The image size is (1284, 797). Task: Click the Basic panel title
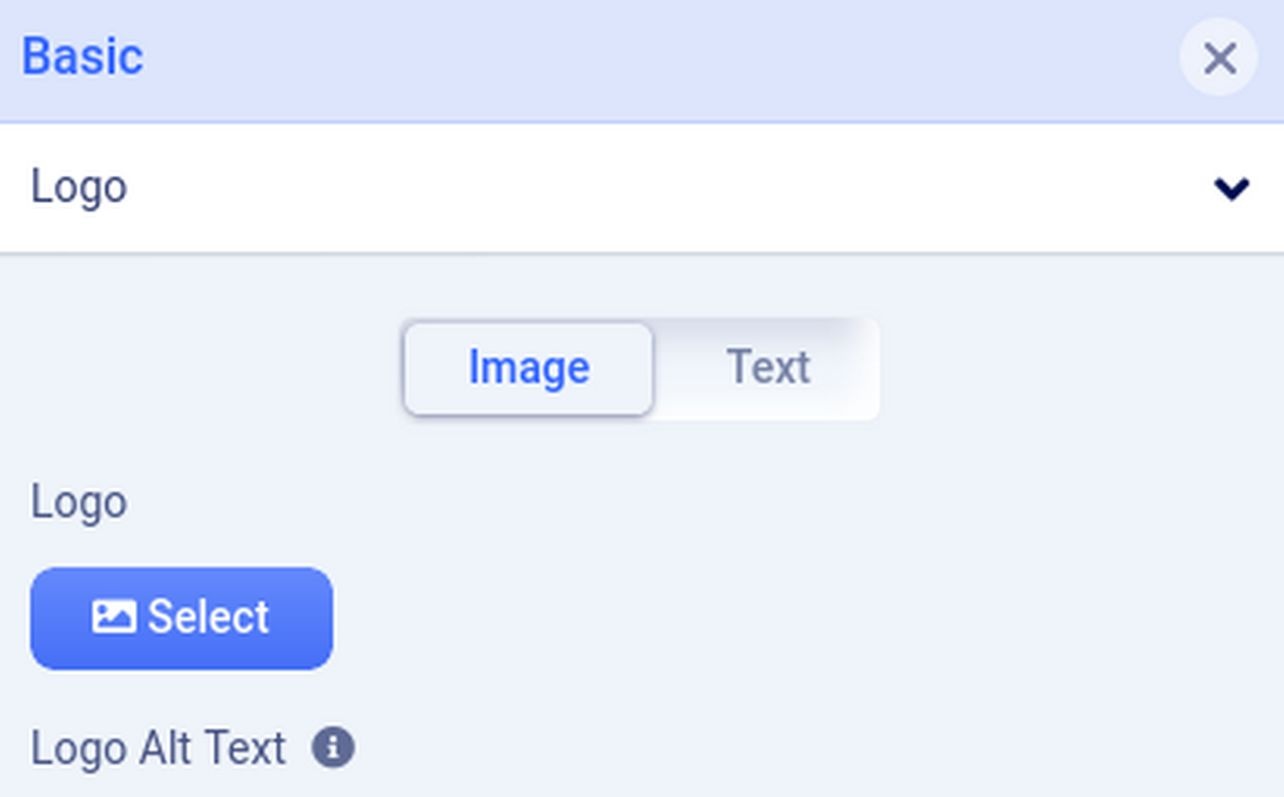click(82, 57)
